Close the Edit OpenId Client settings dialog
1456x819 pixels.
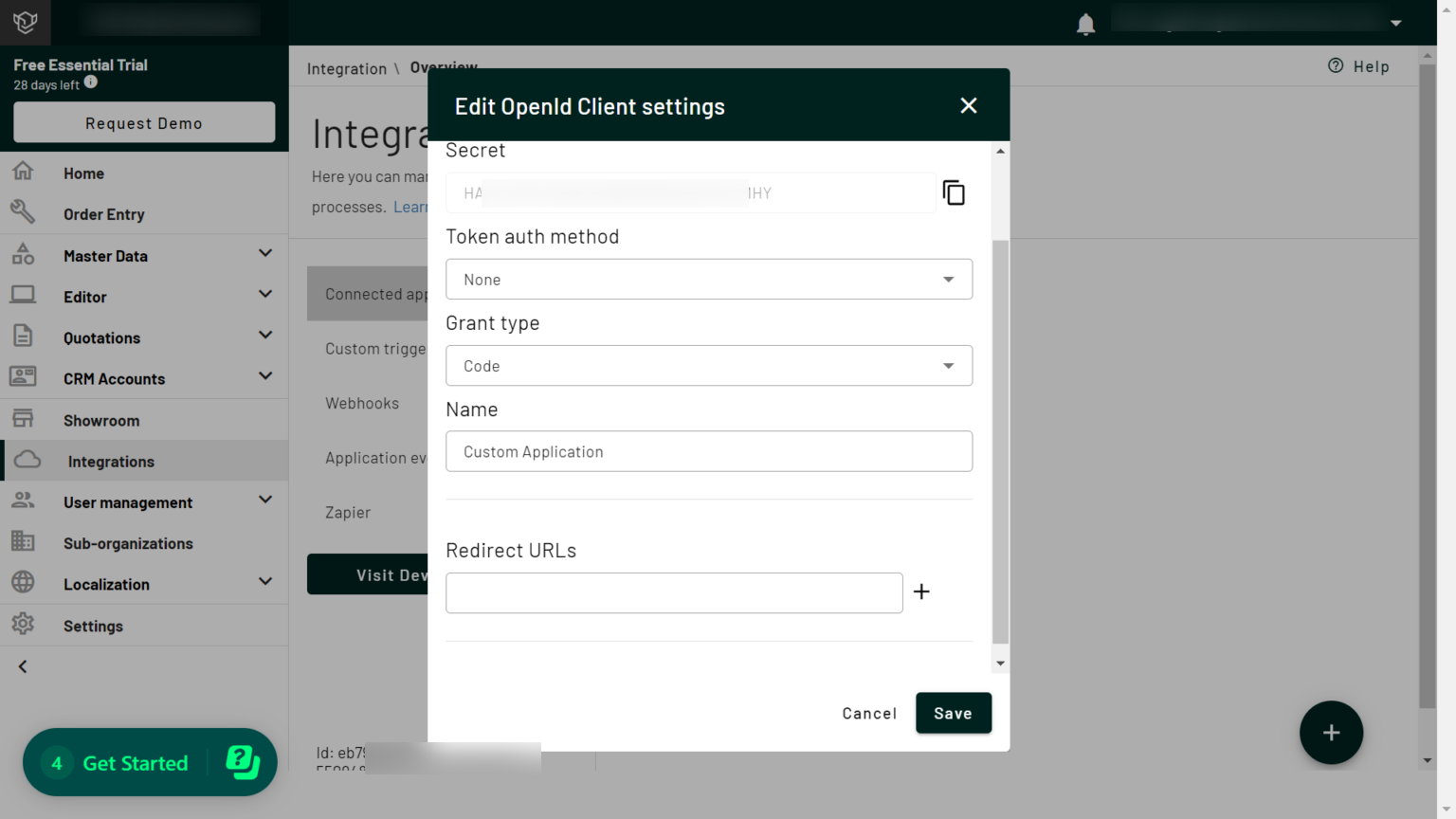pos(968,105)
